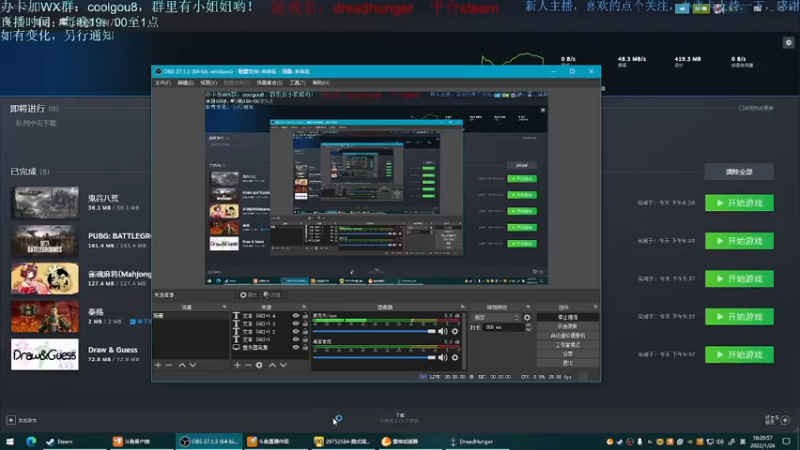
Task: Click the 清除全部 button in Steam downloads
Action: [x=739, y=172]
